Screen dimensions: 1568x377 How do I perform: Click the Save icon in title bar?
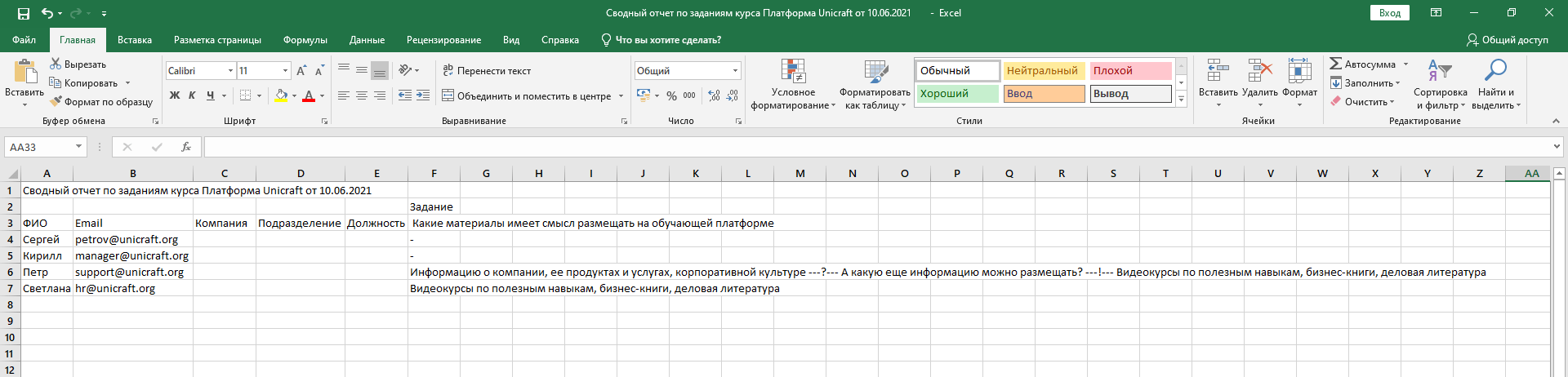[24, 13]
